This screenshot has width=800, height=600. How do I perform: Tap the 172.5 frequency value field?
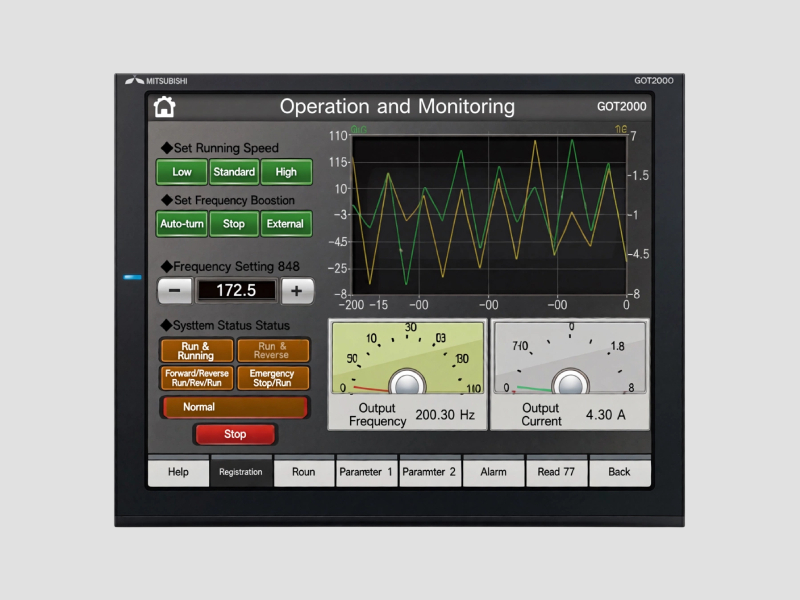[x=236, y=290]
